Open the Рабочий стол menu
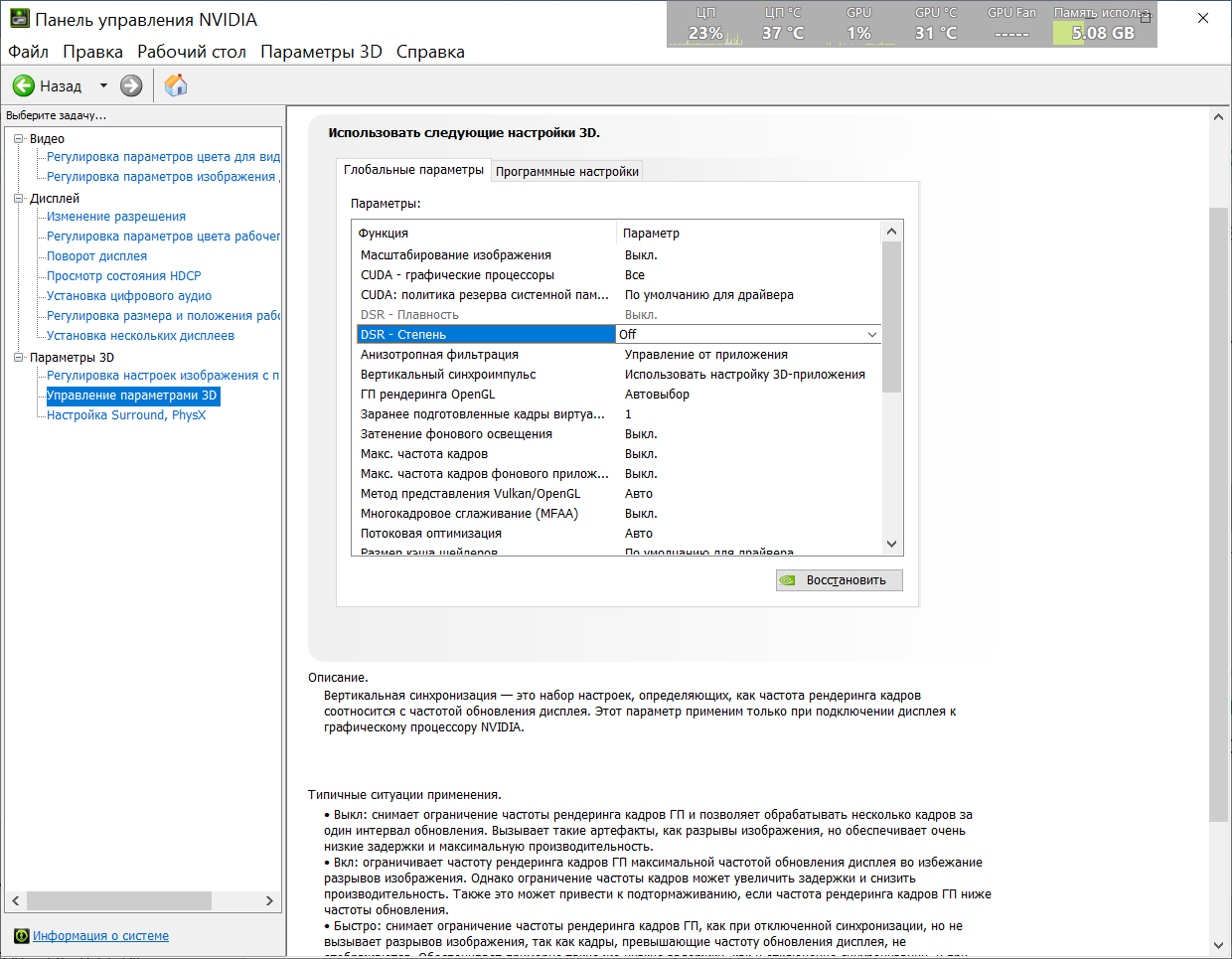1232x959 pixels. pos(192,52)
